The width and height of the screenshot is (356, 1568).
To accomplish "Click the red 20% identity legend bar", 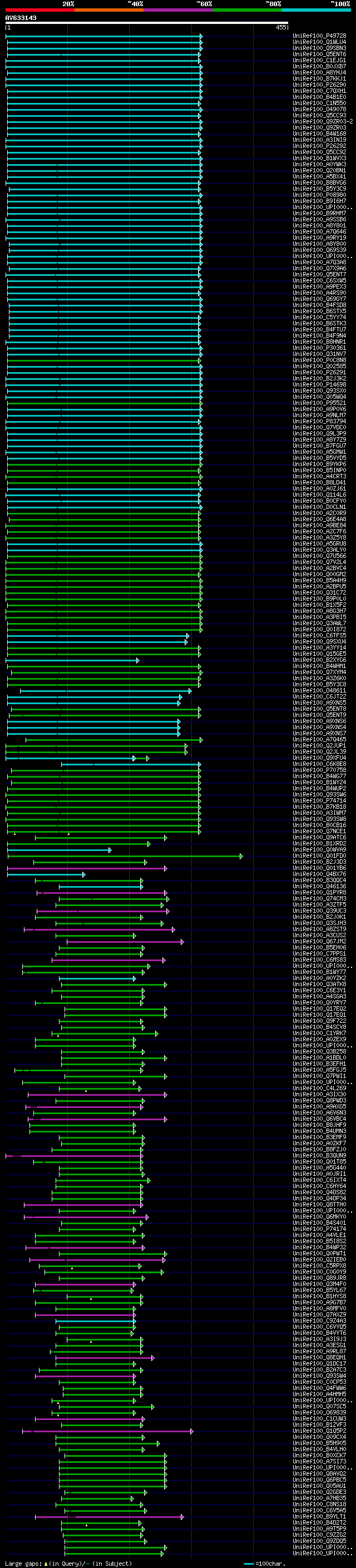I will 39,10.
